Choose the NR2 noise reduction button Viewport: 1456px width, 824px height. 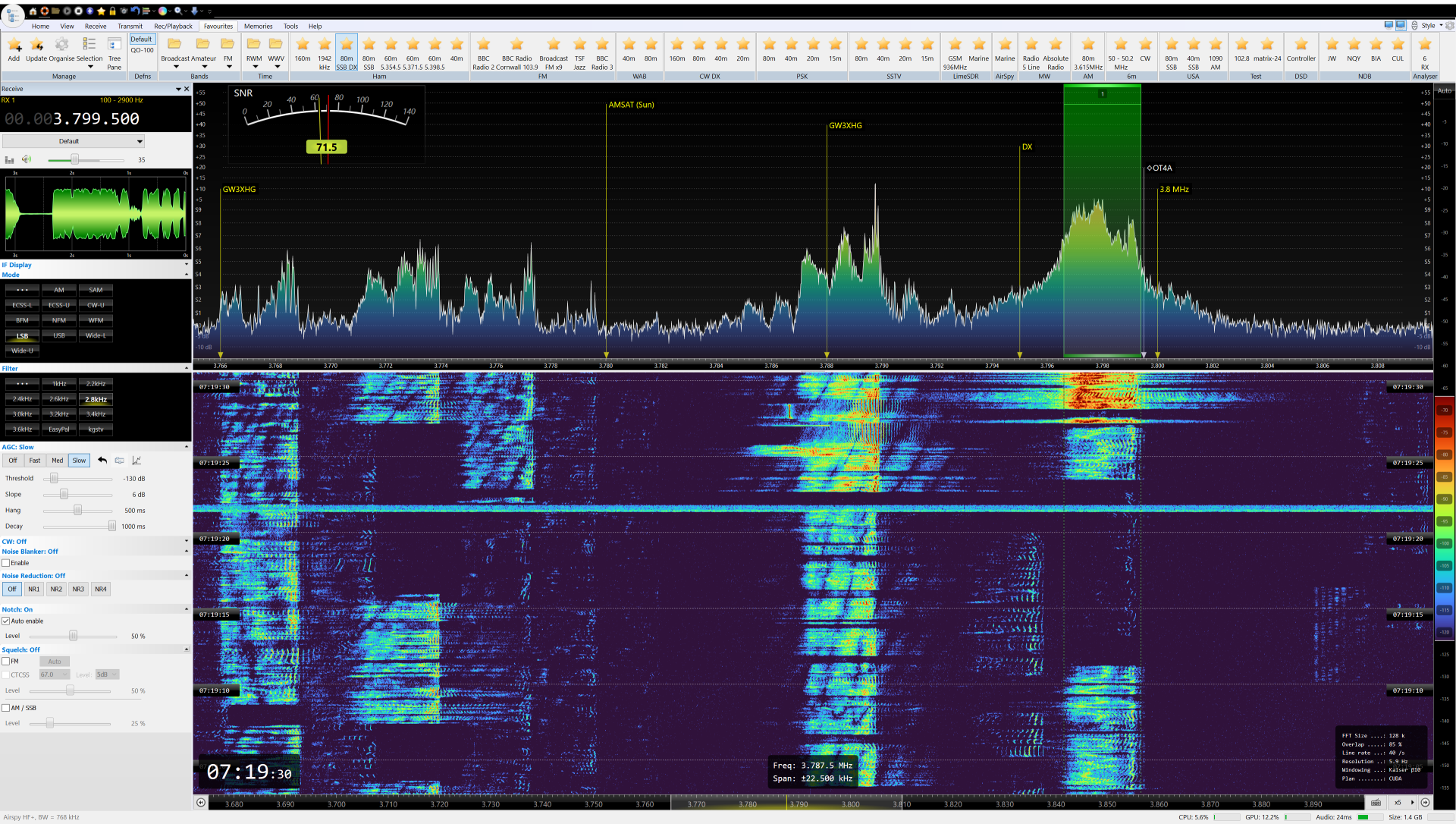click(x=56, y=589)
